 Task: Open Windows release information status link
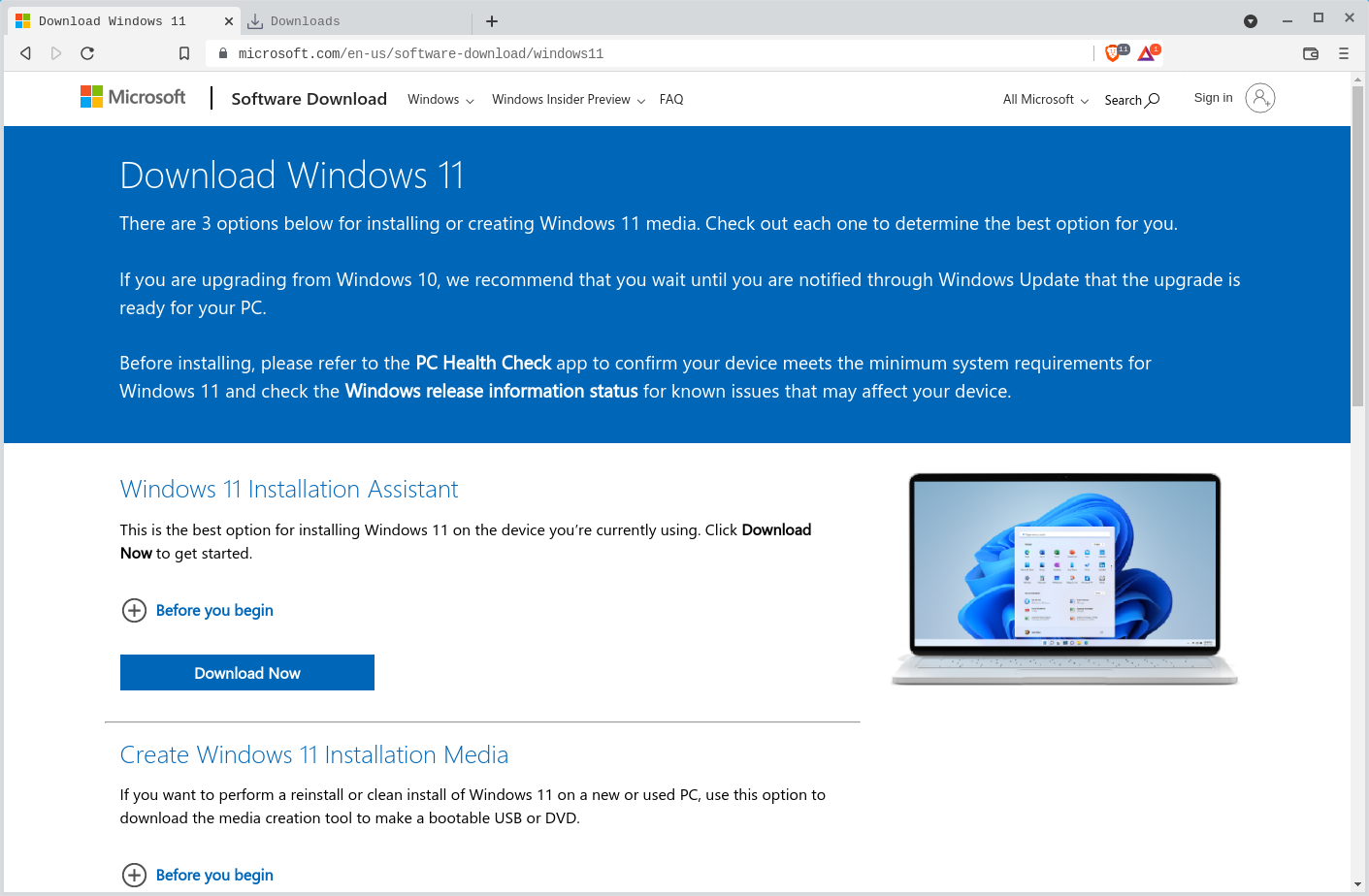tap(491, 391)
